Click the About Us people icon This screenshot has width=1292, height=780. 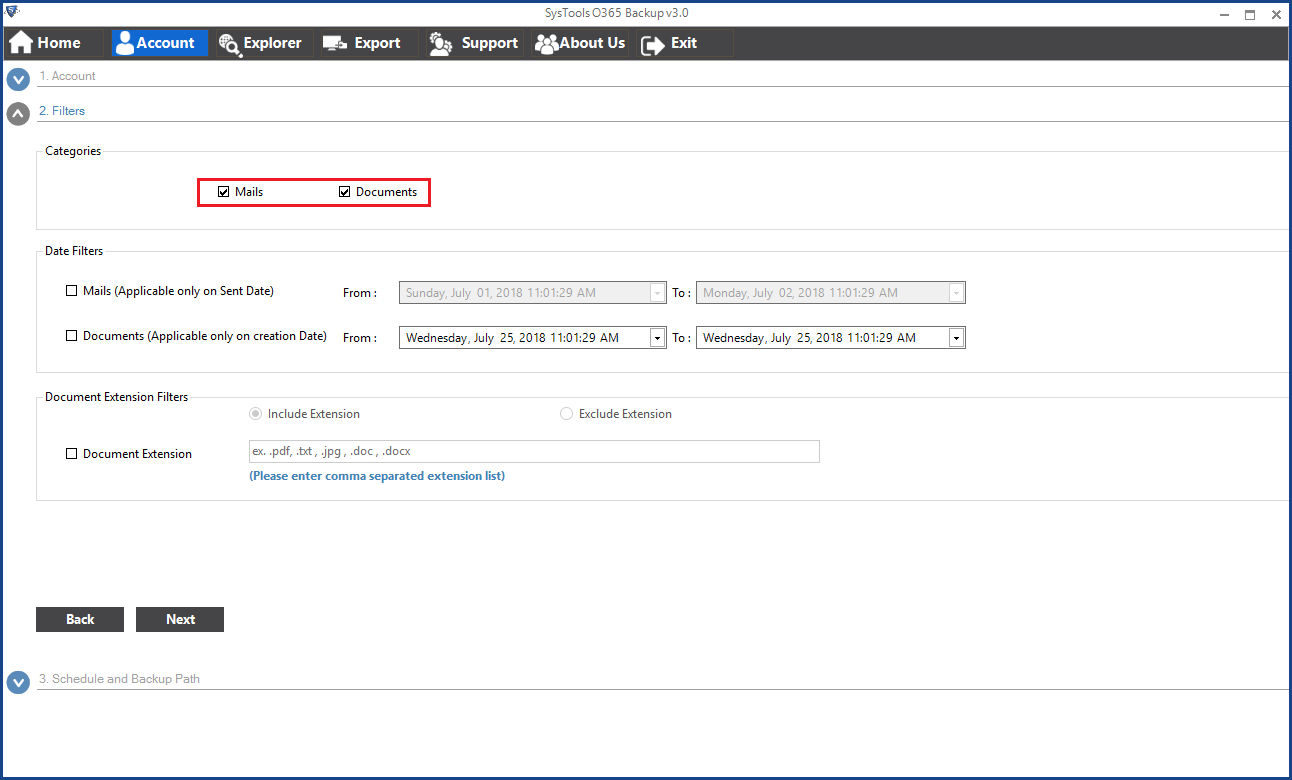point(546,43)
